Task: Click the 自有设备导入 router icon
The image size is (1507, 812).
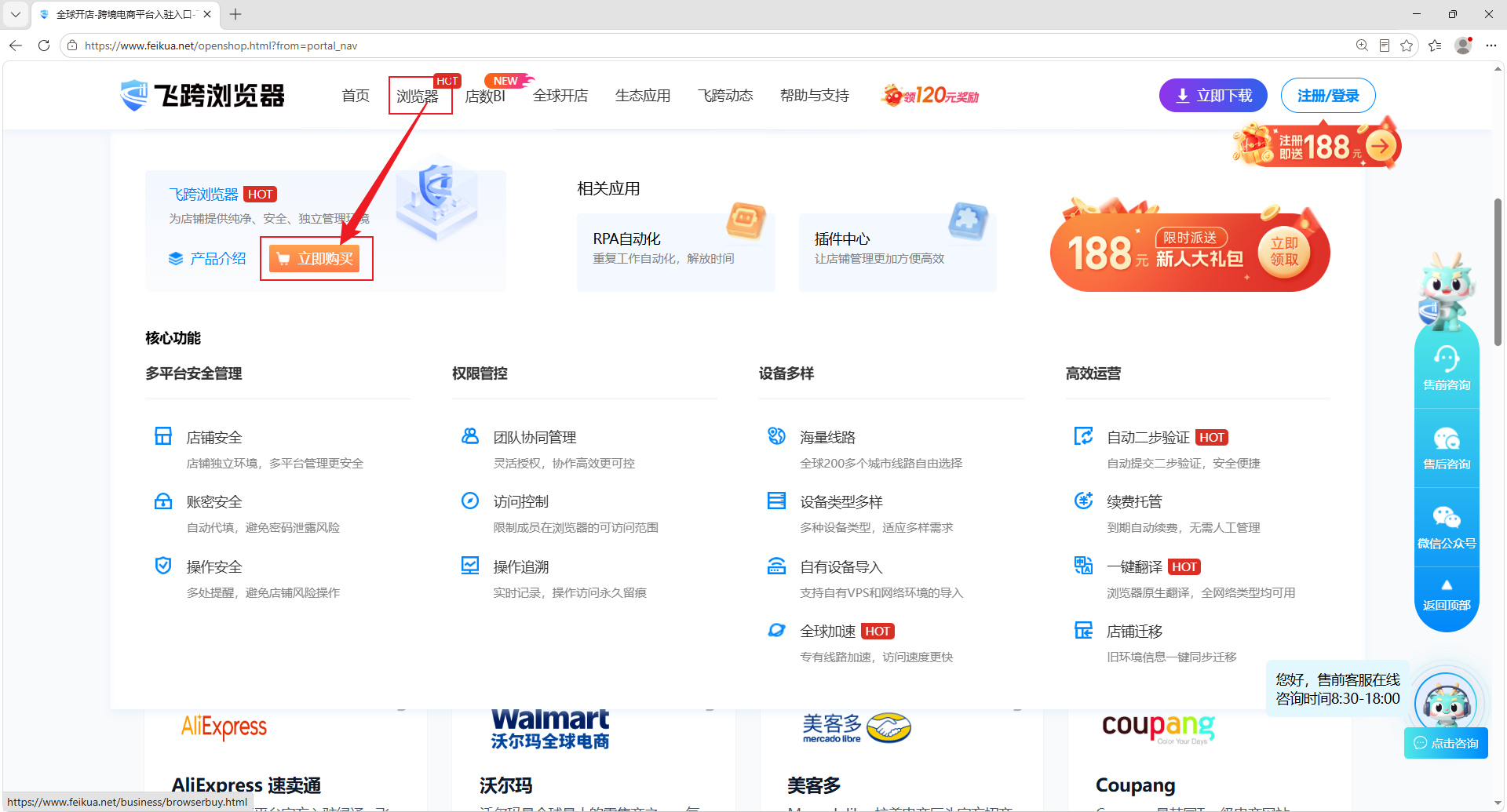Action: pyautogui.click(x=777, y=566)
